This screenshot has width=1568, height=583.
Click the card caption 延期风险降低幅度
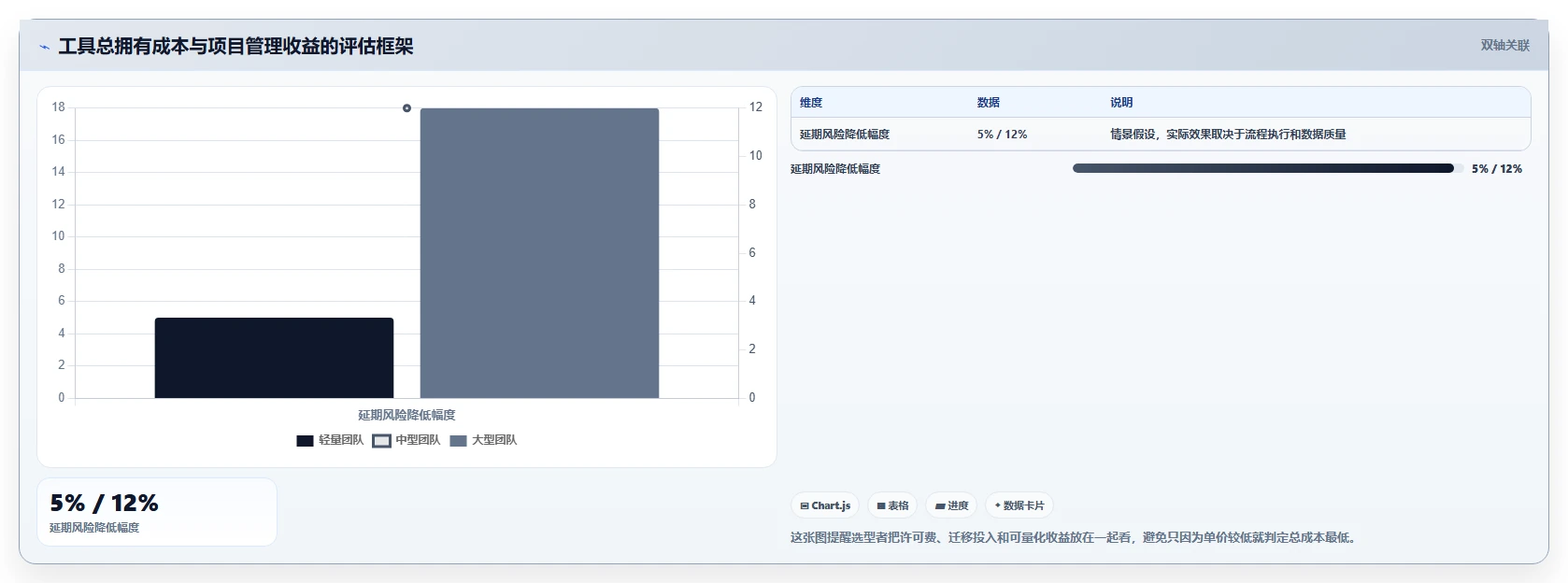[94, 528]
